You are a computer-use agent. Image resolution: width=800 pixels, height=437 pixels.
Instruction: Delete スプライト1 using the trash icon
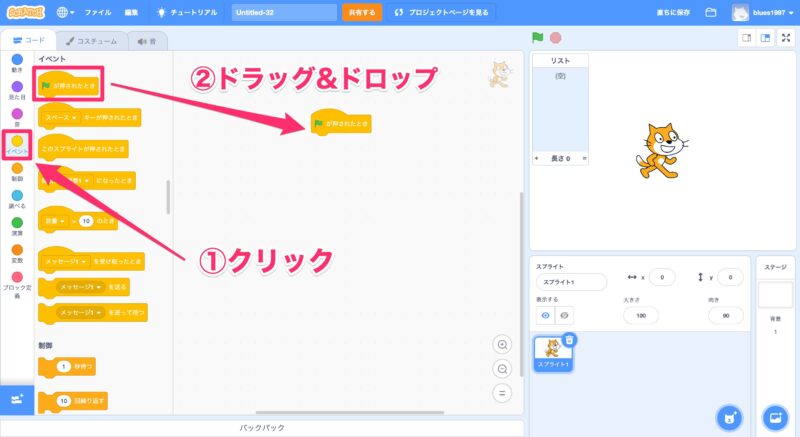click(569, 340)
